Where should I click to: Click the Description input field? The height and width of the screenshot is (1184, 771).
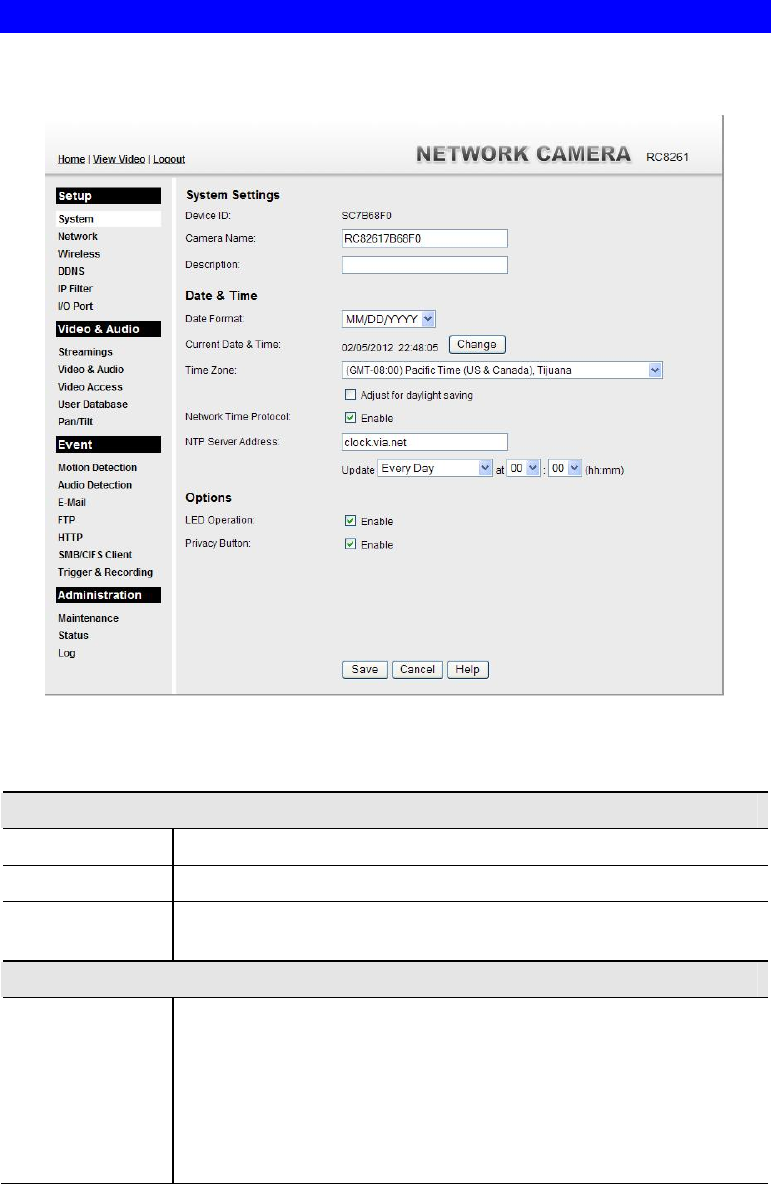(424, 265)
